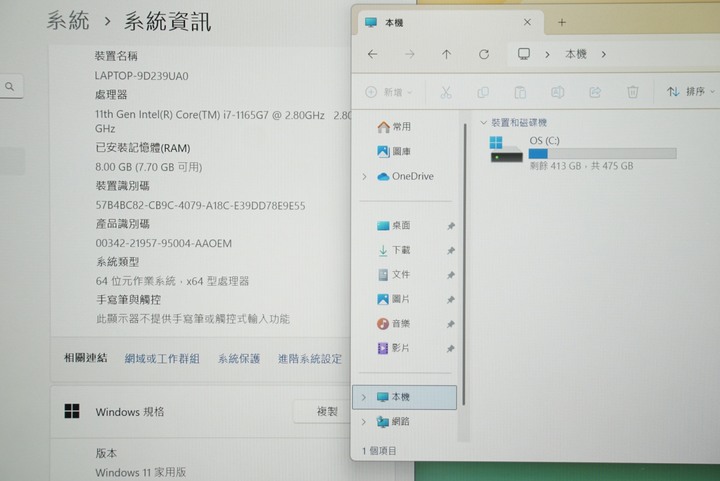Click the navigation pane scrollbar

click(465, 264)
